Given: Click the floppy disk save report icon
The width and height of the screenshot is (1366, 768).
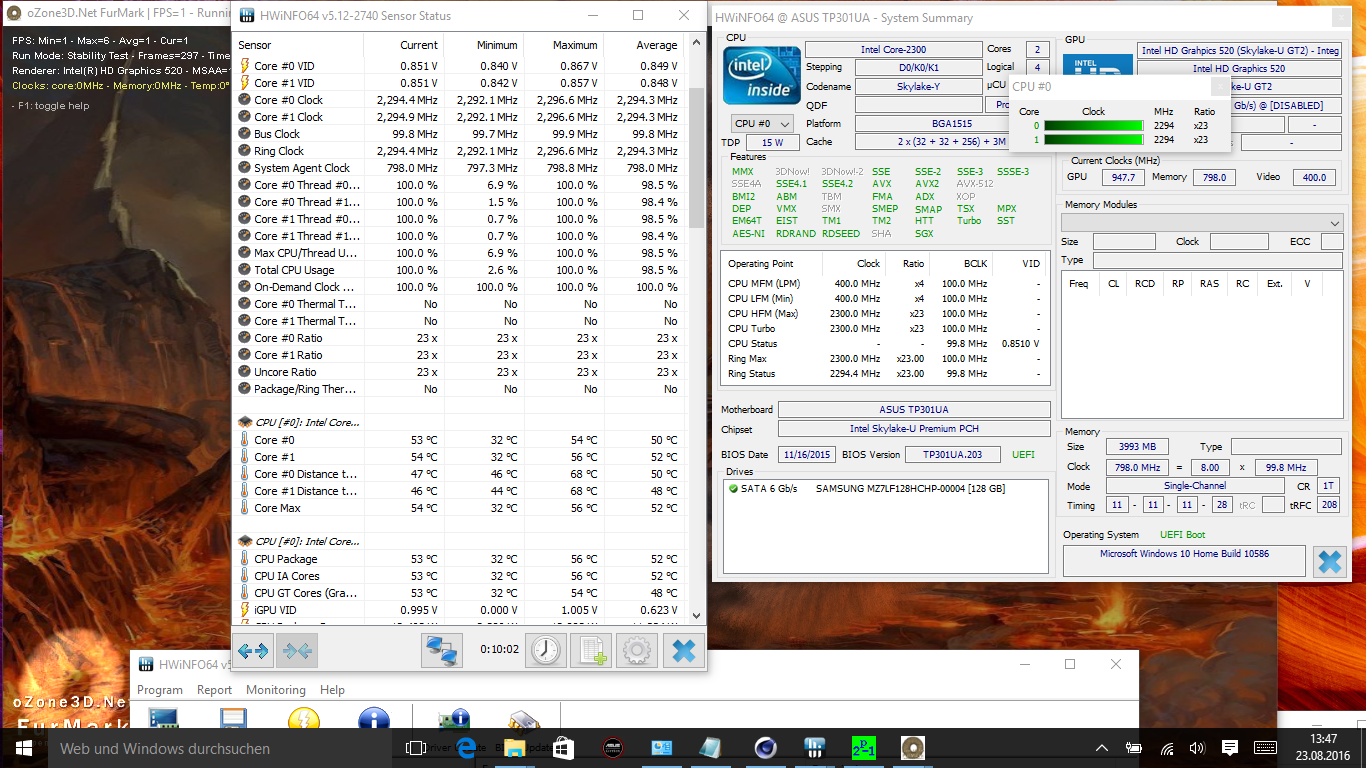Looking at the screenshot, I should click(234, 721).
